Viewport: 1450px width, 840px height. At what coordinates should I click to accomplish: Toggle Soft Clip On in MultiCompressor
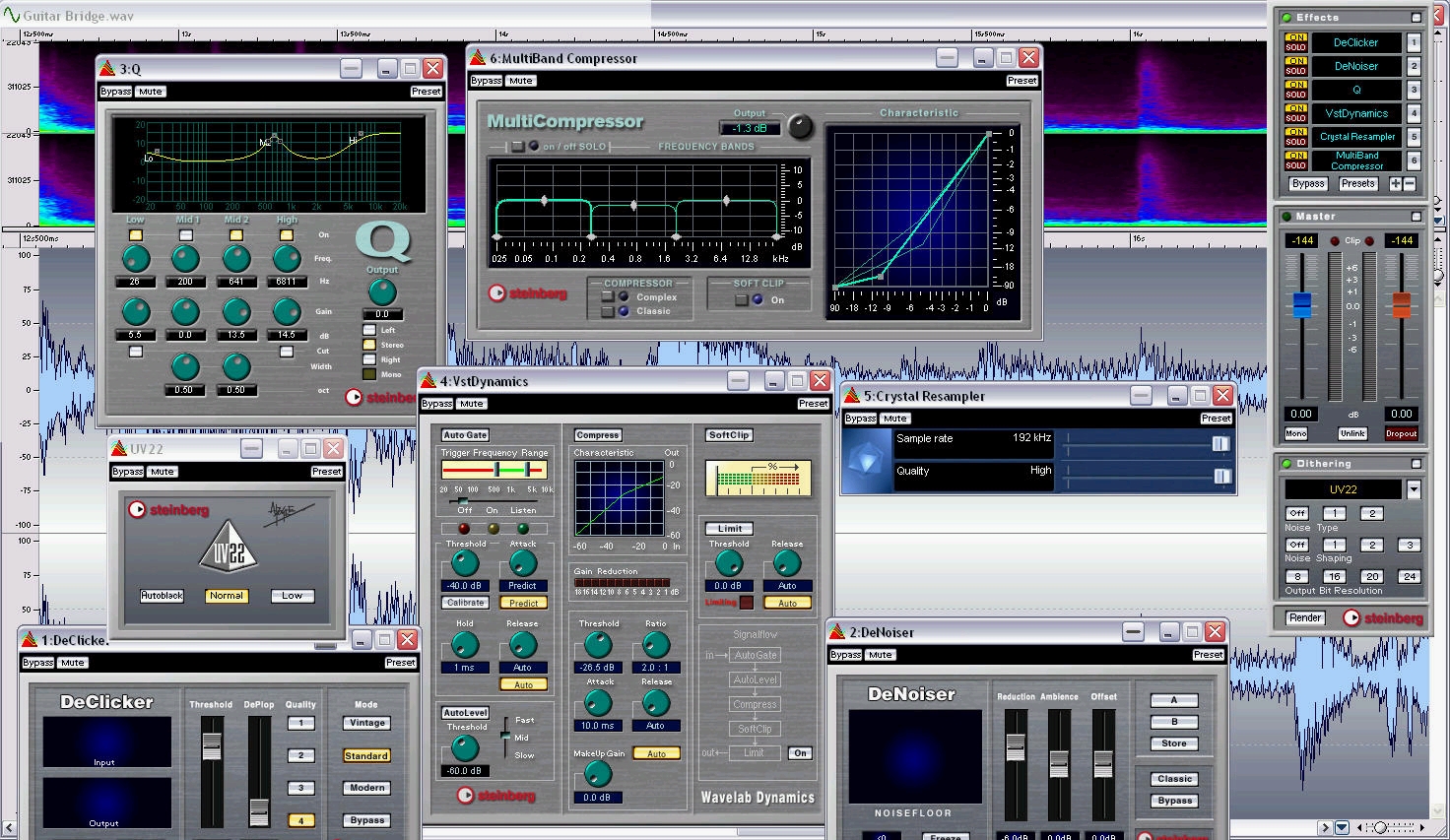coord(742,300)
